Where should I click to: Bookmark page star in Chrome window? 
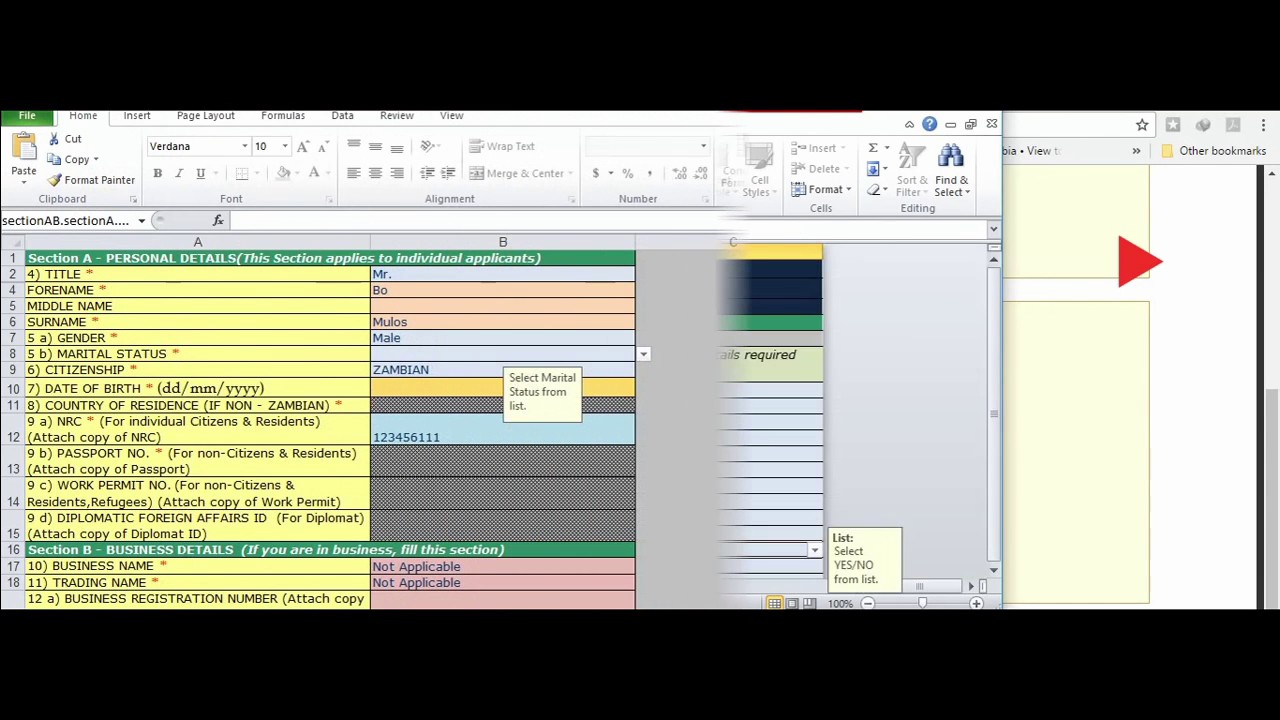[1142, 125]
